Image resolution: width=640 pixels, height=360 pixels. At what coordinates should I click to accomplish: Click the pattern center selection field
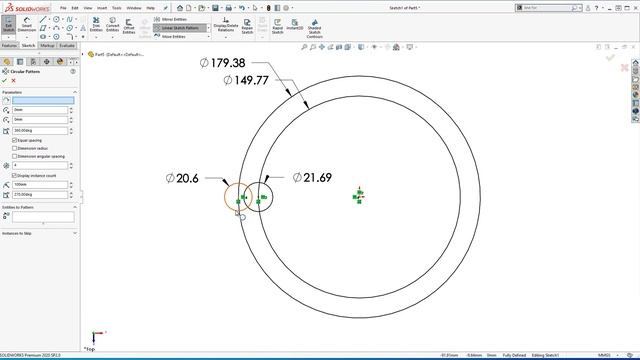pos(43,100)
